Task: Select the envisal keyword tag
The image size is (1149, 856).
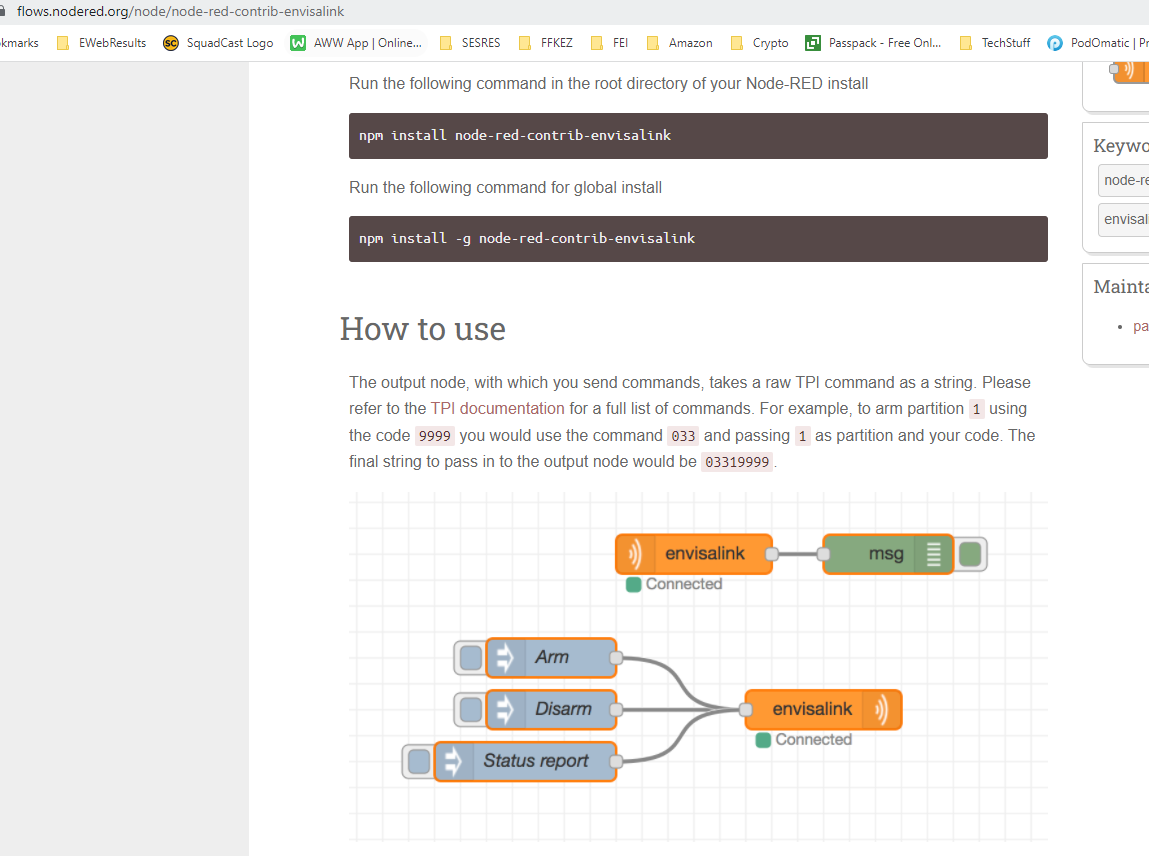Action: click(x=1123, y=220)
